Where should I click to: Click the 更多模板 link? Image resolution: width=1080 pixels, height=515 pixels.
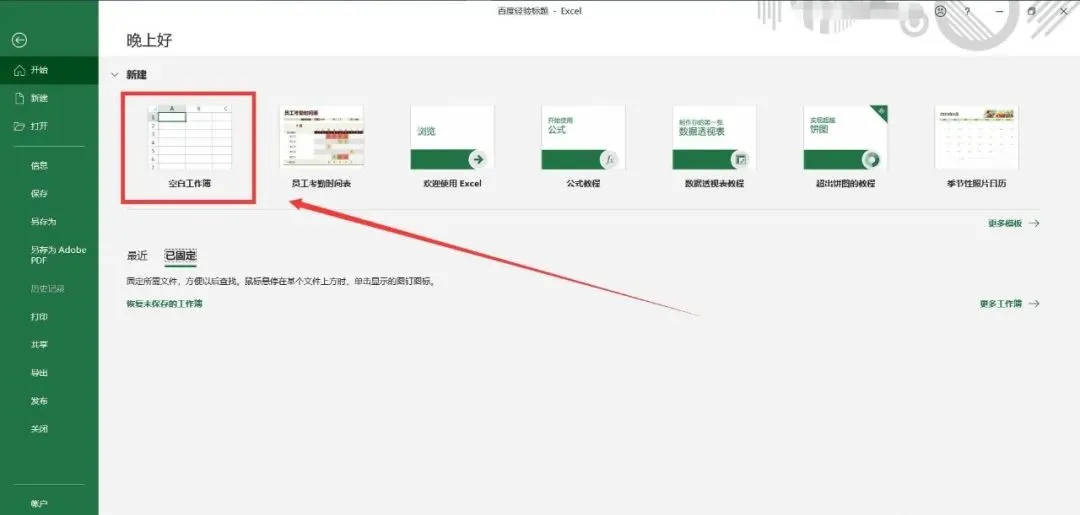click(1014, 223)
